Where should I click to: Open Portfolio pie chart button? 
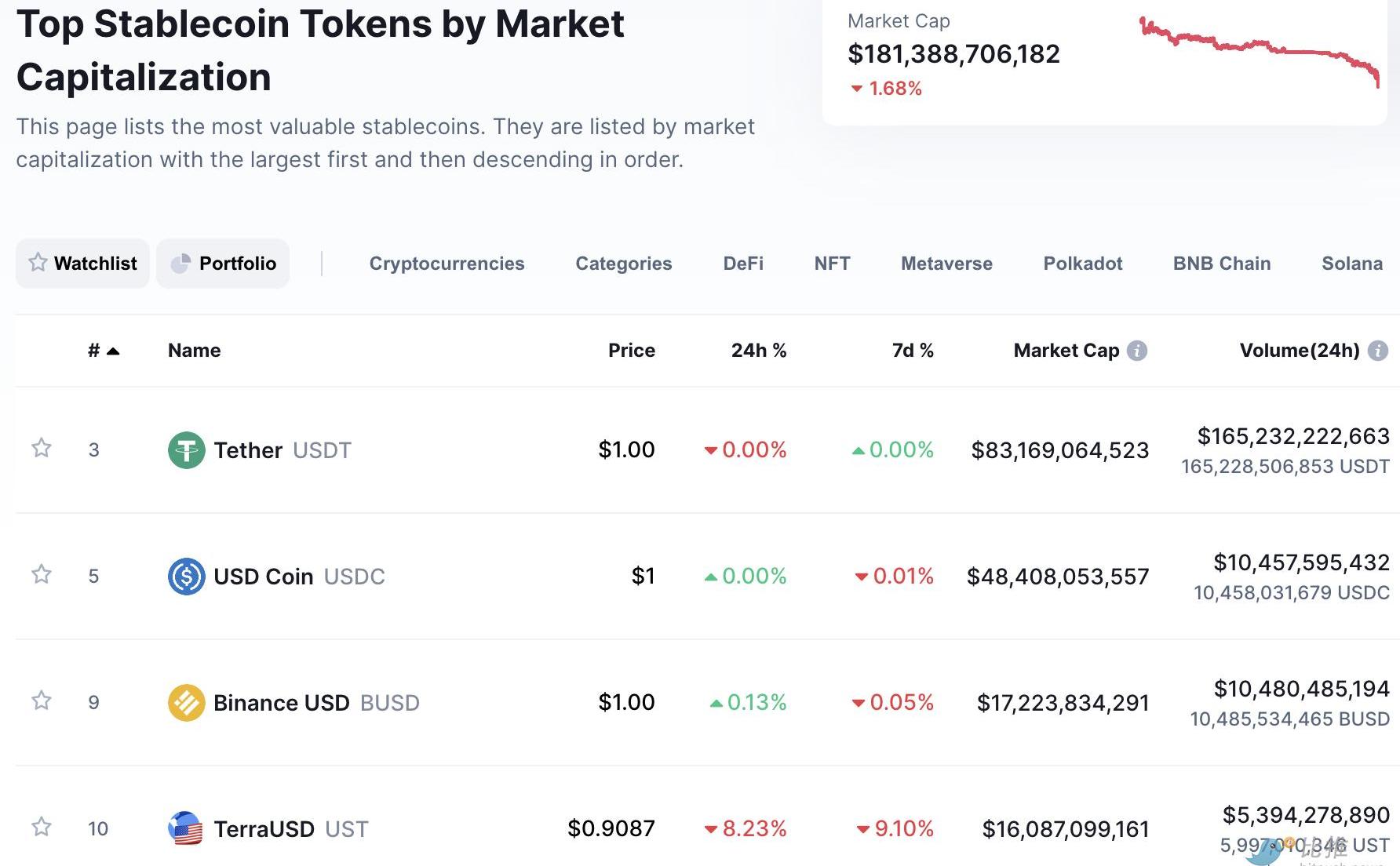pos(223,264)
